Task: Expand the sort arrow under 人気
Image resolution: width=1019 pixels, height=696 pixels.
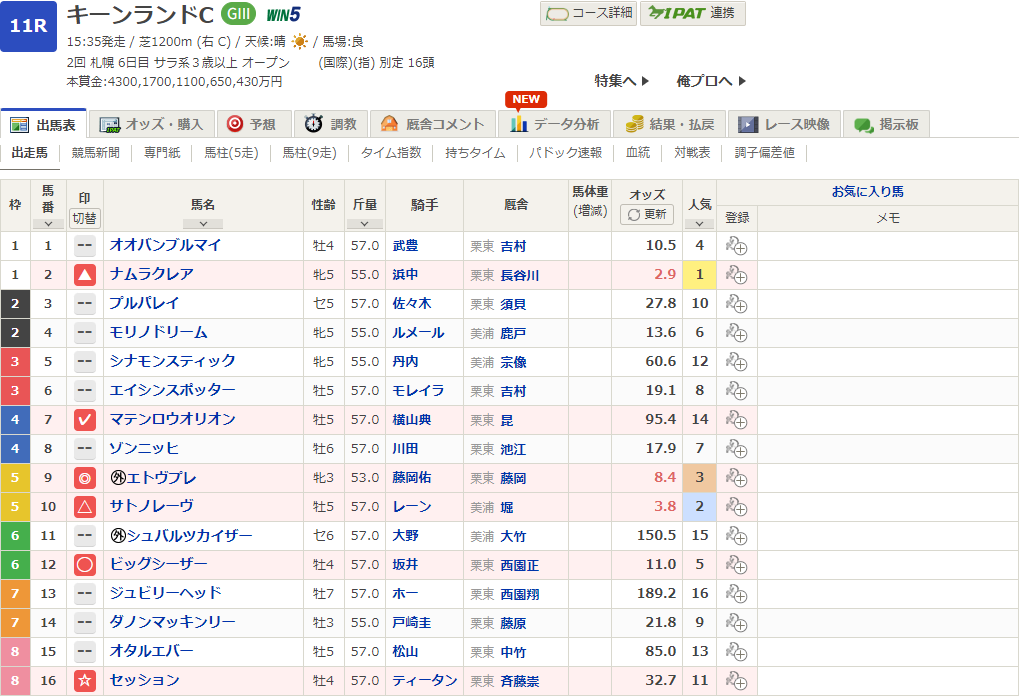Action: [x=699, y=224]
